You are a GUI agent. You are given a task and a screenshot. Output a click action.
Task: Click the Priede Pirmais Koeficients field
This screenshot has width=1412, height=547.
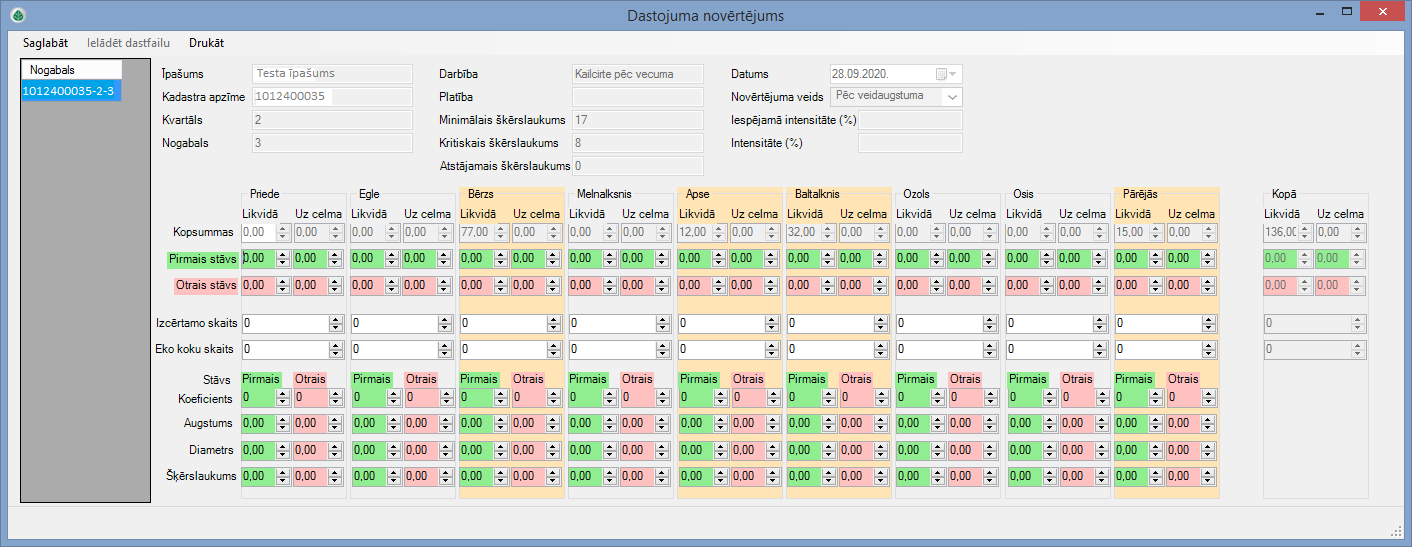tap(258, 398)
